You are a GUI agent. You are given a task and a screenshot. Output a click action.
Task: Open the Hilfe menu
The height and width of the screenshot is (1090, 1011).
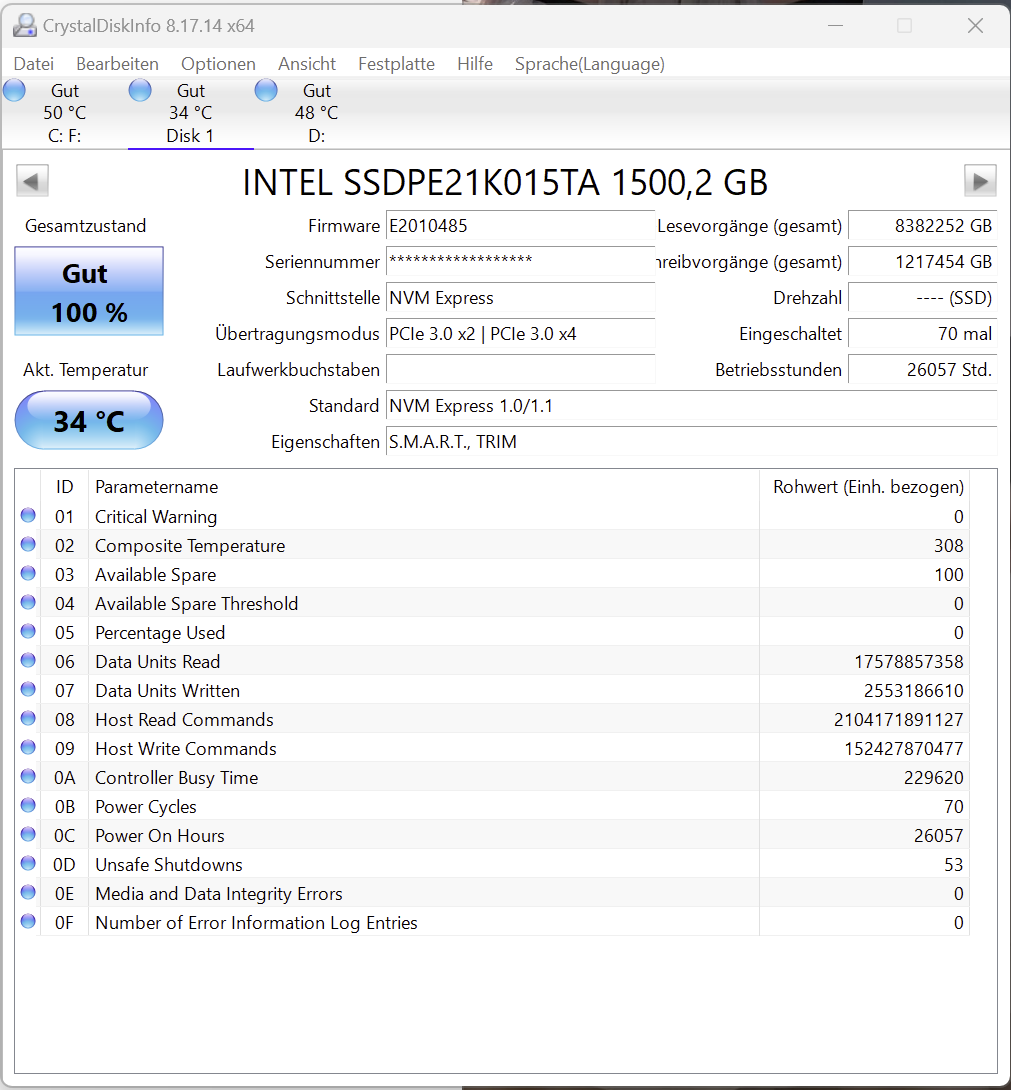(x=475, y=64)
